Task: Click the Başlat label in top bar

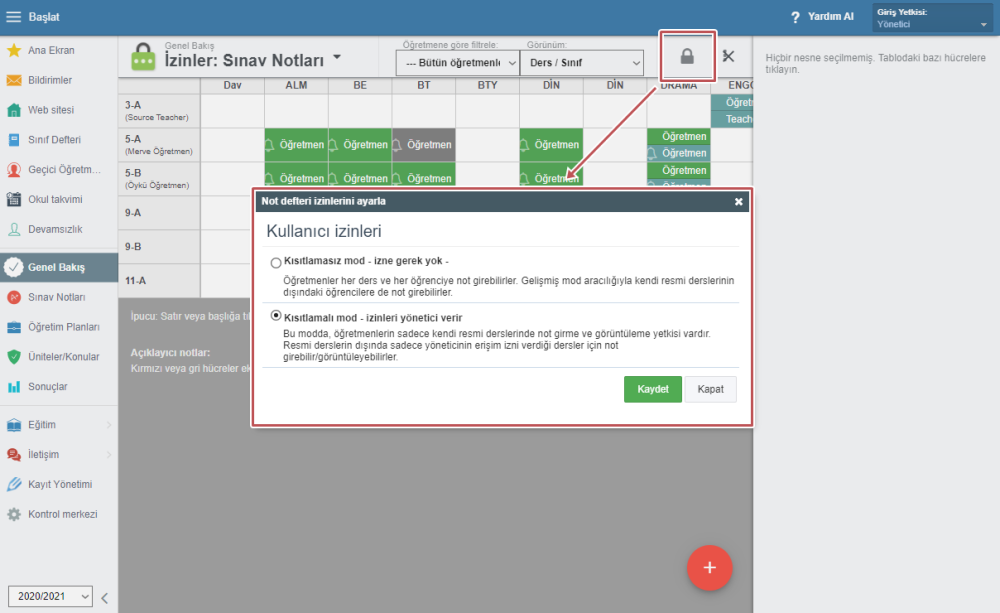Action: pyautogui.click(x=44, y=17)
